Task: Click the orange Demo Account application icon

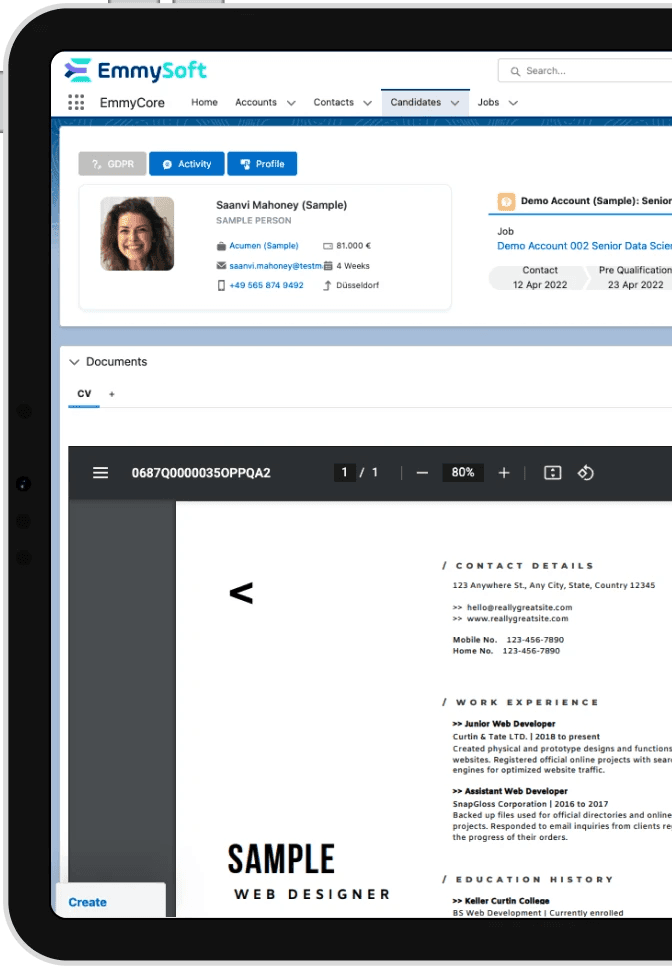Action: click(x=506, y=201)
